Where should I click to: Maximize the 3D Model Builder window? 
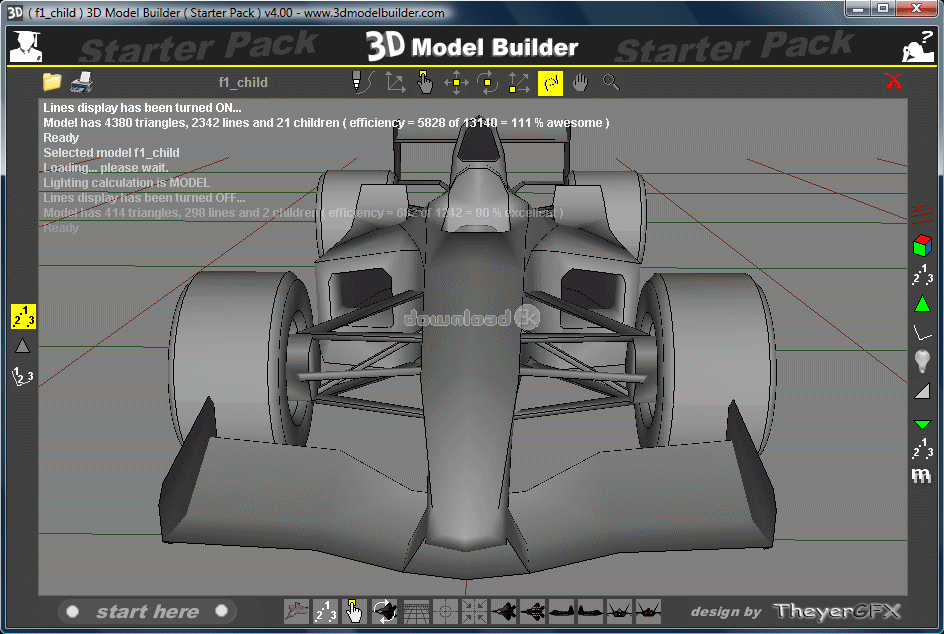tap(883, 8)
